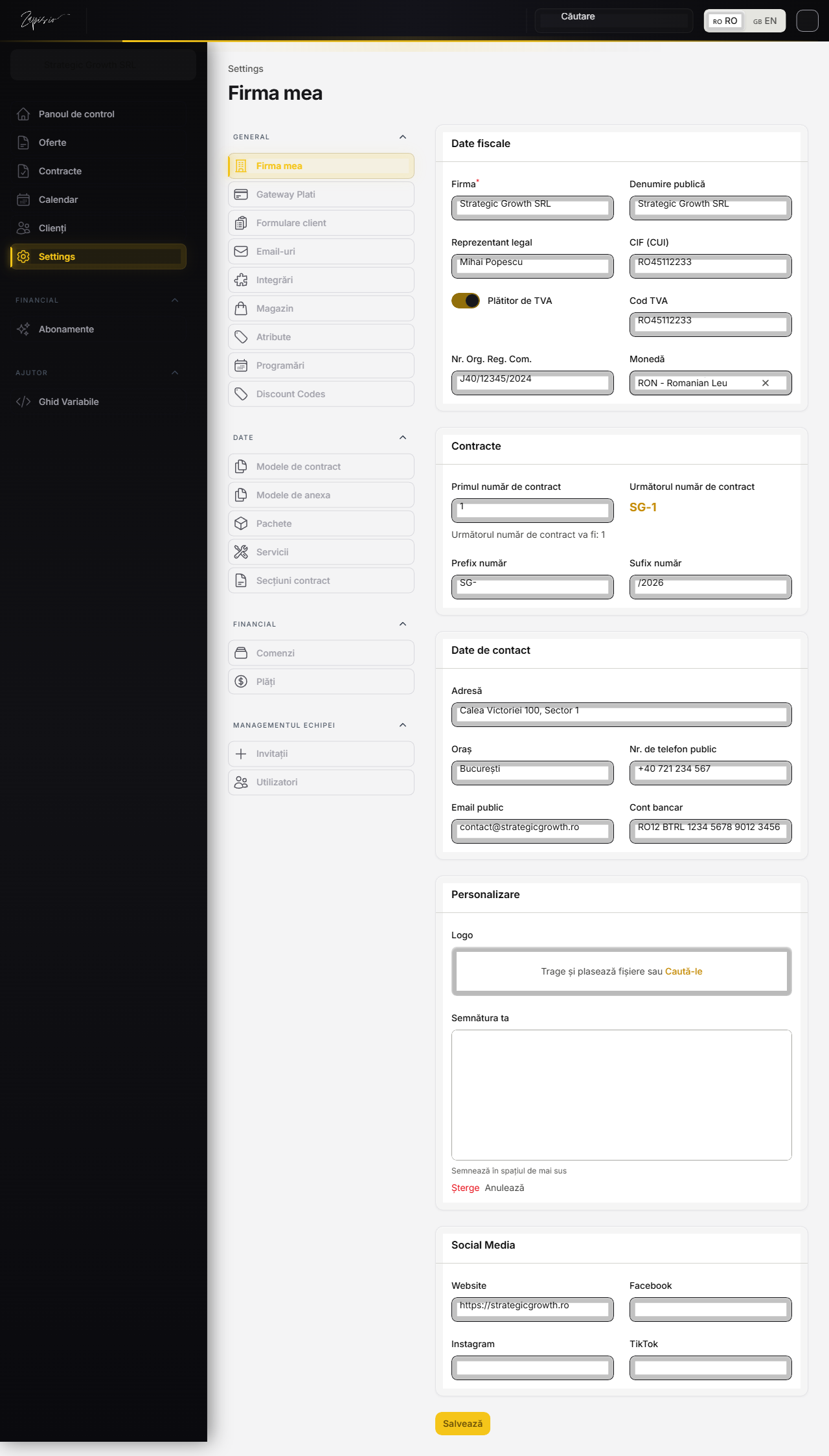
Task: Click the Settings breadcrumb
Action: point(245,69)
